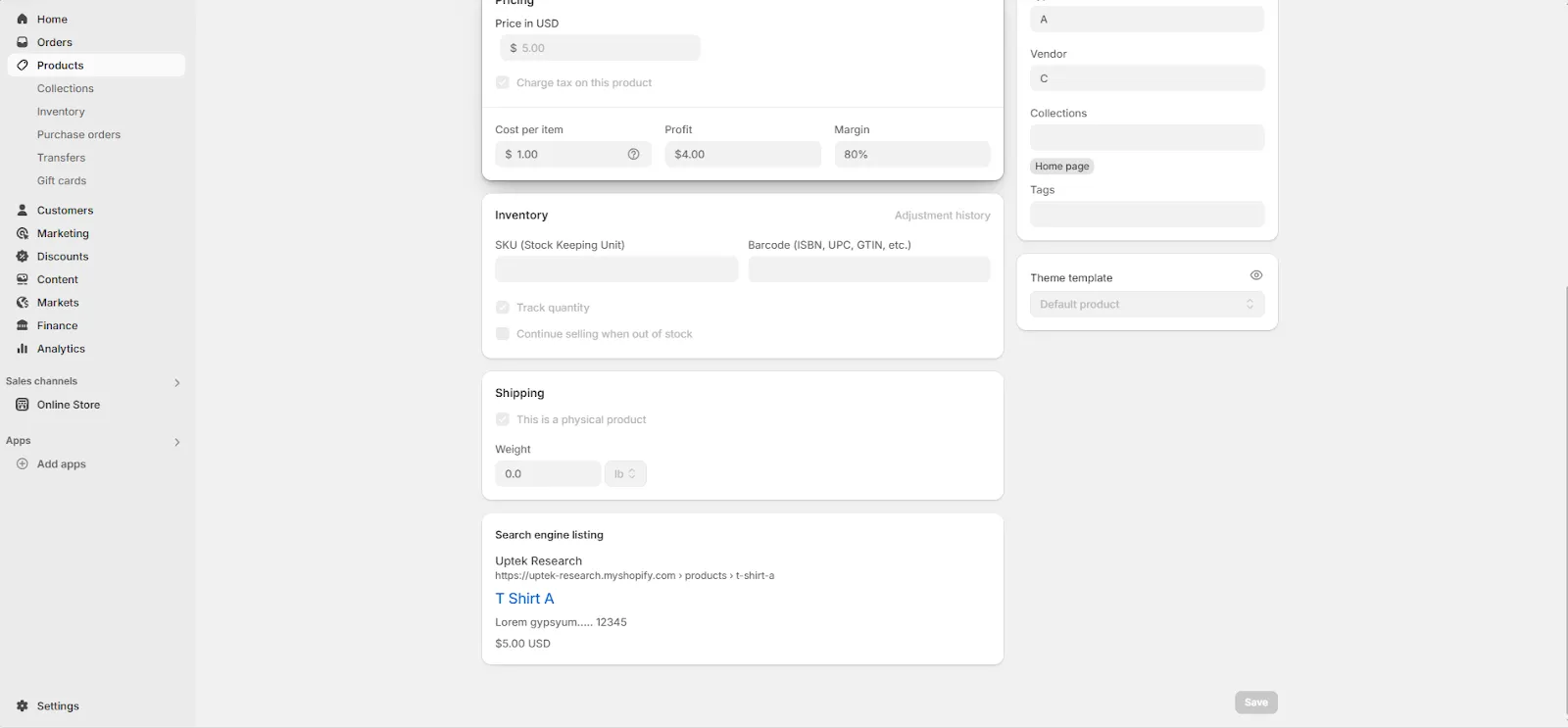Click the Settings gear icon
Screen dimensions: 1568x728
point(23,705)
